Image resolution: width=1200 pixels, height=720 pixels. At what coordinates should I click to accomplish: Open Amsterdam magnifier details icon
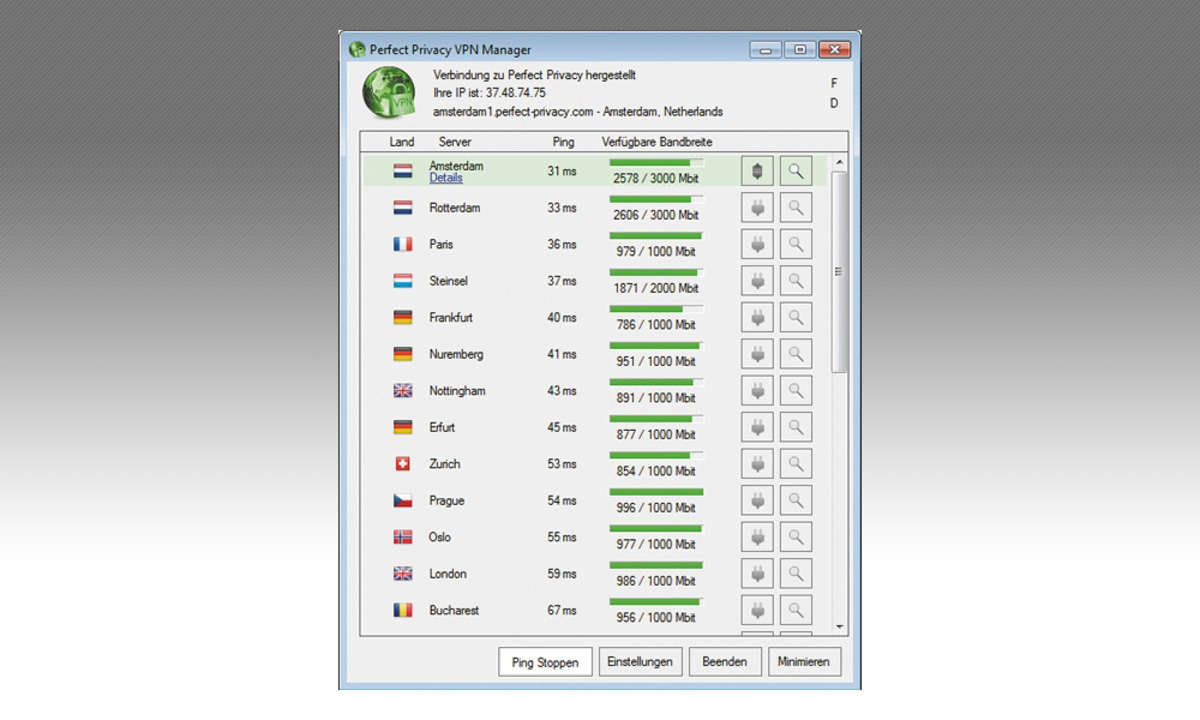(796, 171)
